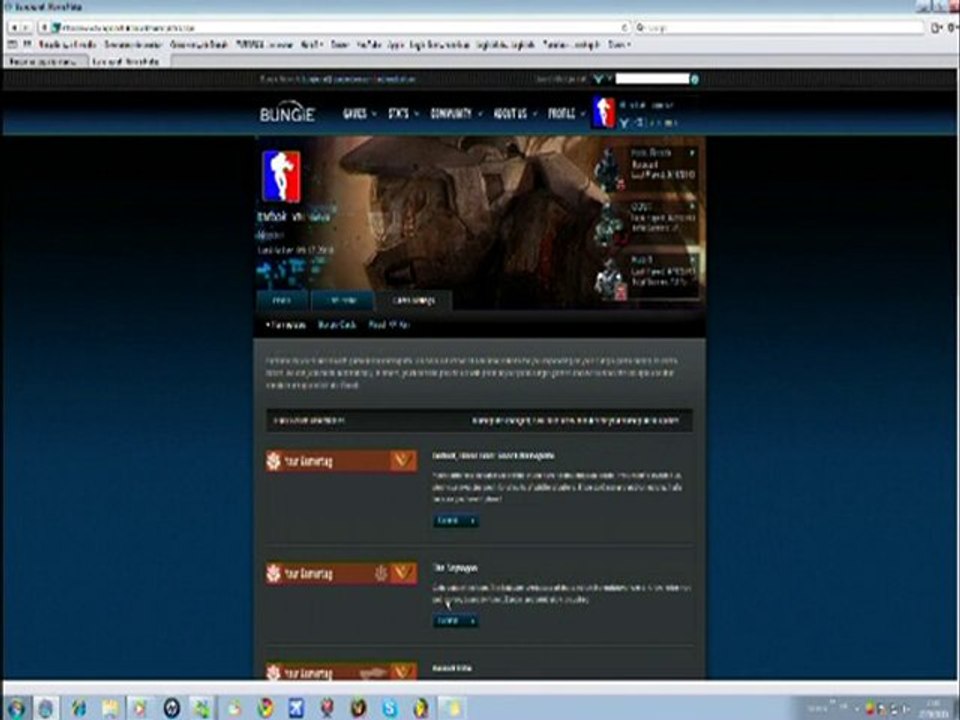Click the button under The Septagon description
The image size is (960, 720).
click(456, 621)
